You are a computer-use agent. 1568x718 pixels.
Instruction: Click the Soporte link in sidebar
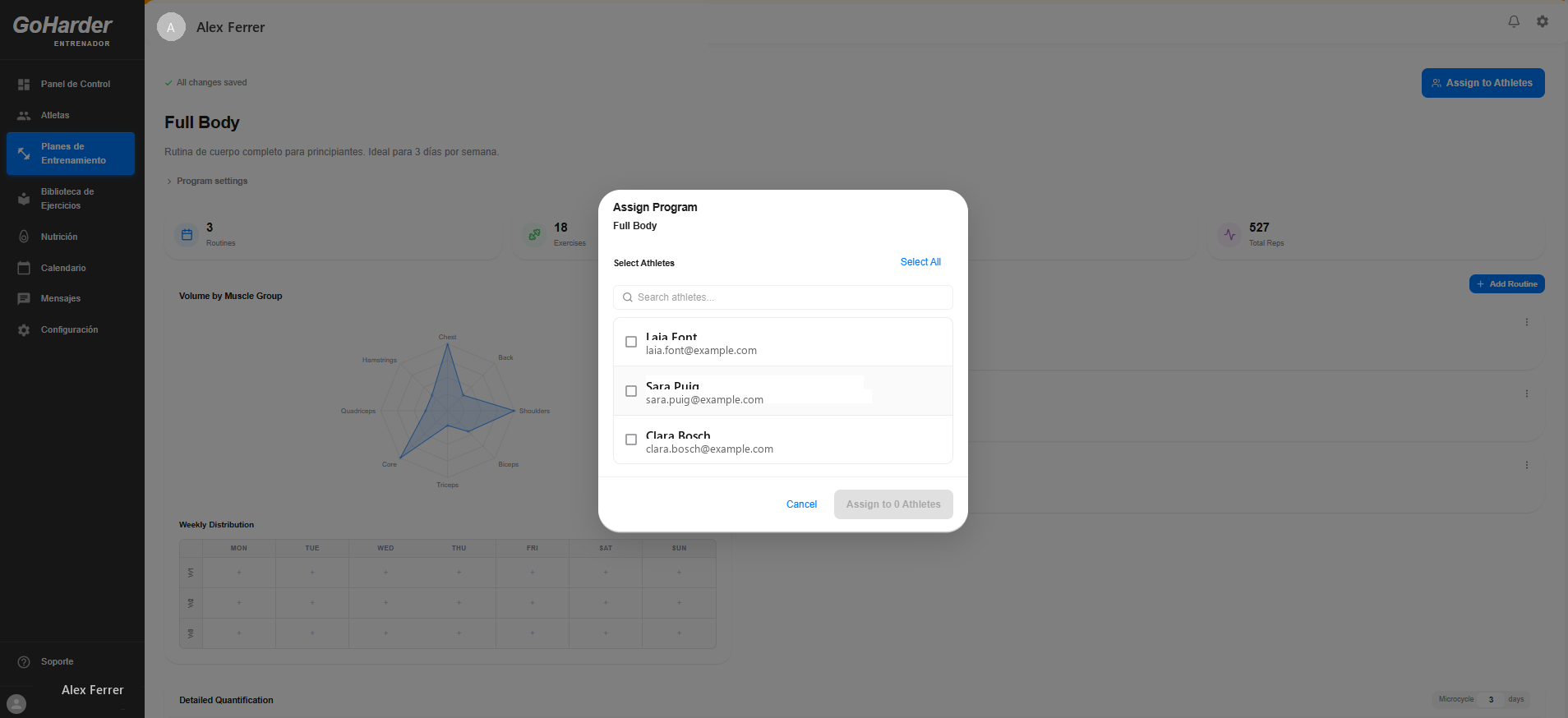pos(71,662)
